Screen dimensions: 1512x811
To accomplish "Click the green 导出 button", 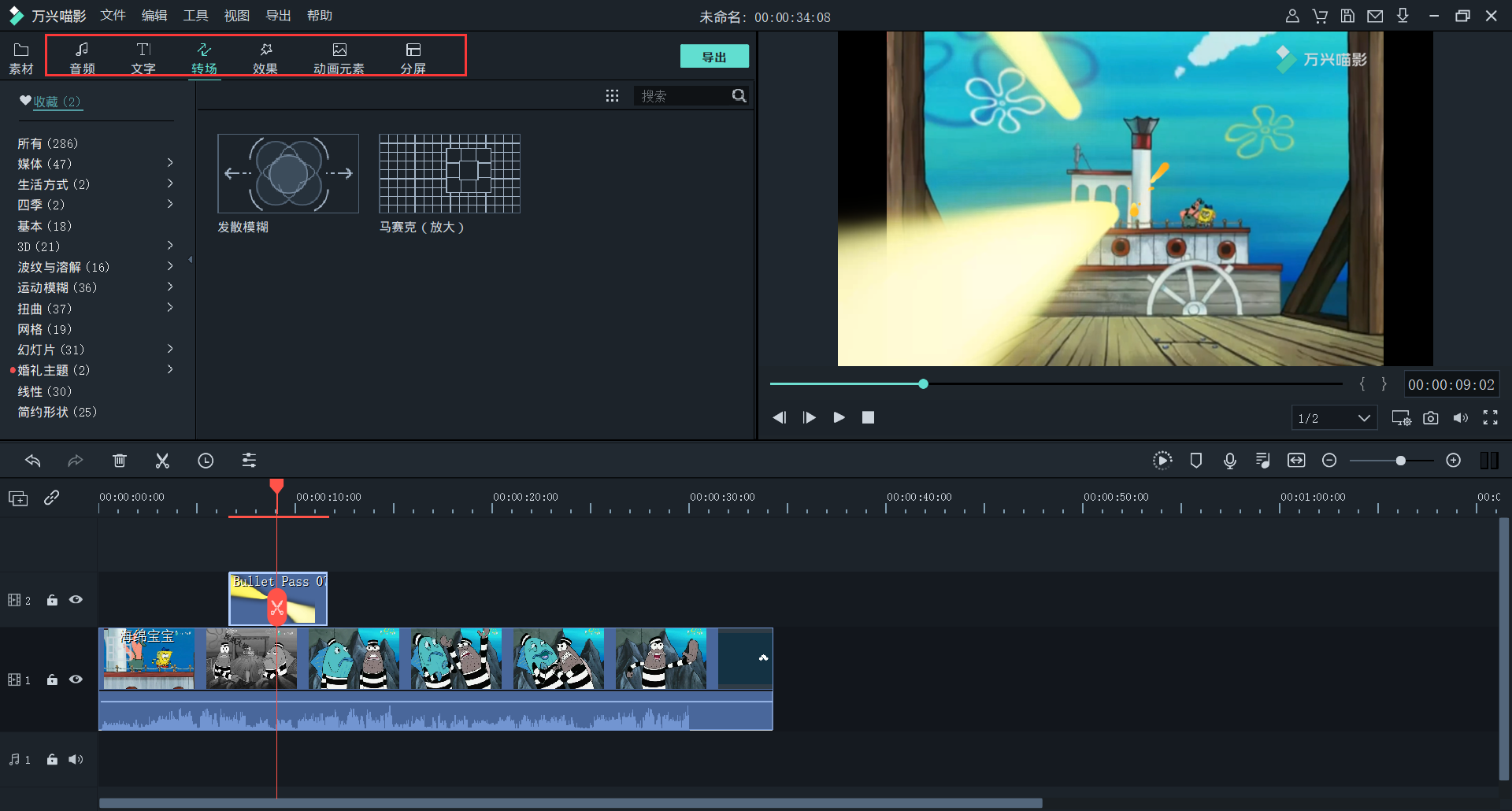I will tap(713, 57).
